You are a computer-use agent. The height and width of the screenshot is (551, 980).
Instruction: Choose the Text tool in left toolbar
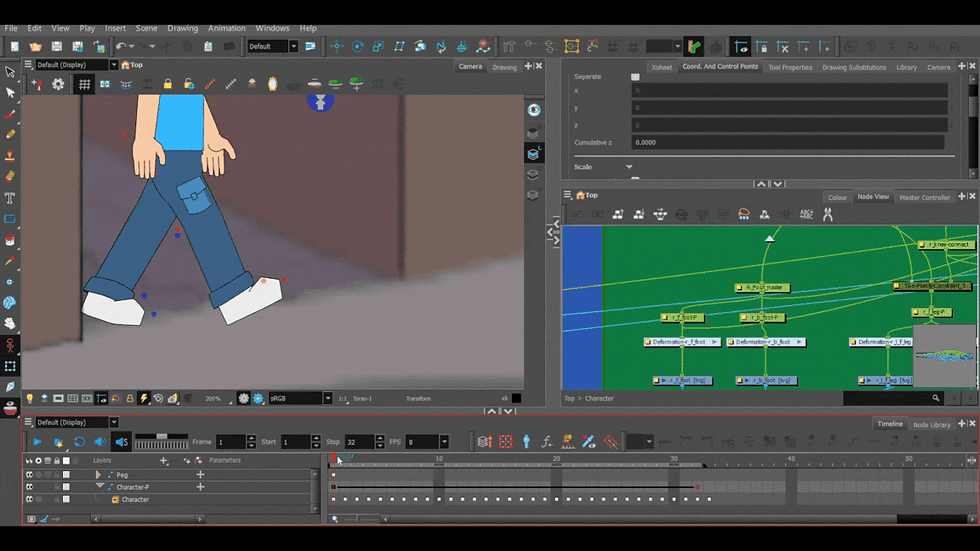pos(9,198)
